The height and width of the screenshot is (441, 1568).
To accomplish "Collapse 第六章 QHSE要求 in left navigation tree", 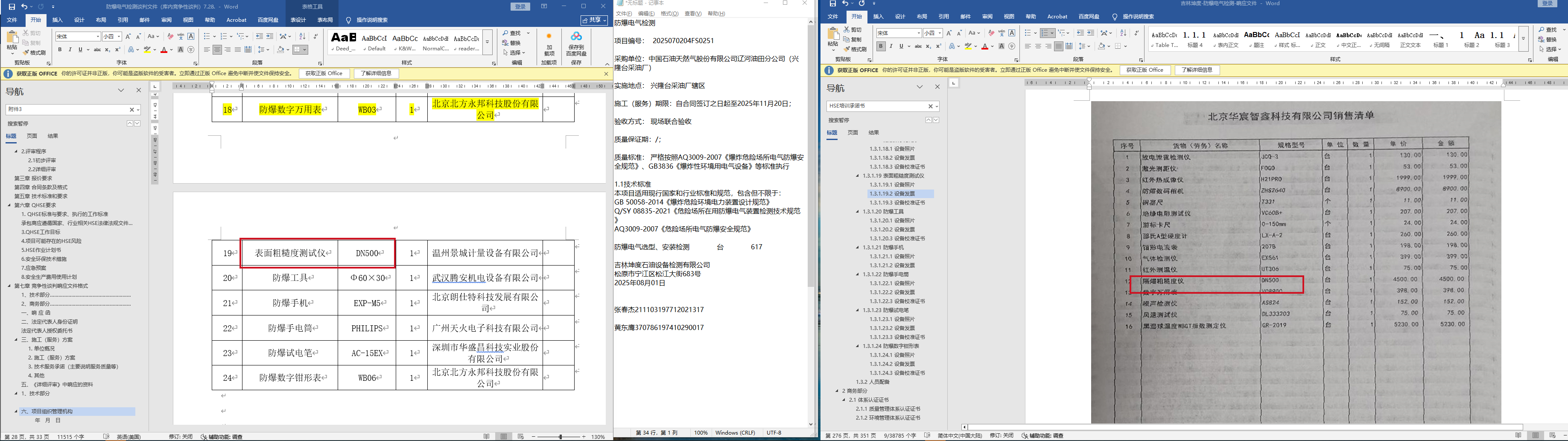I will [10, 205].
